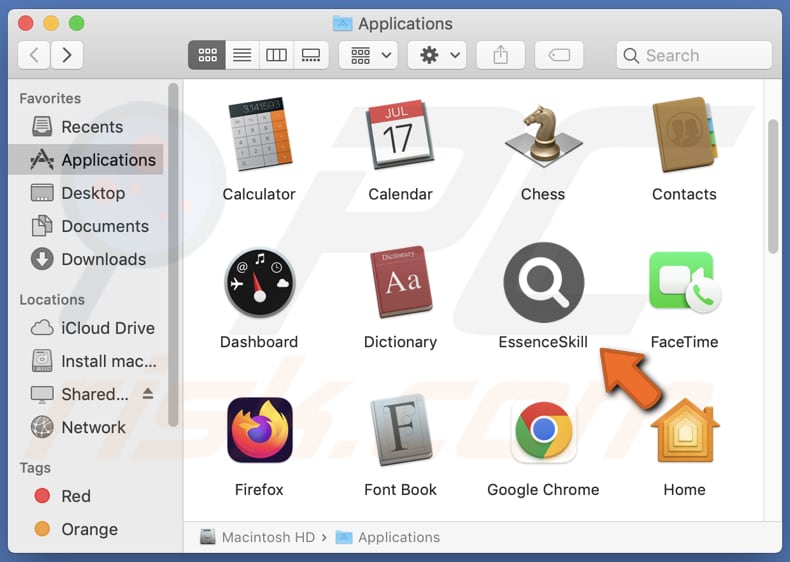Choose the Orange tag
This screenshot has width=790, height=562.
click(x=86, y=529)
